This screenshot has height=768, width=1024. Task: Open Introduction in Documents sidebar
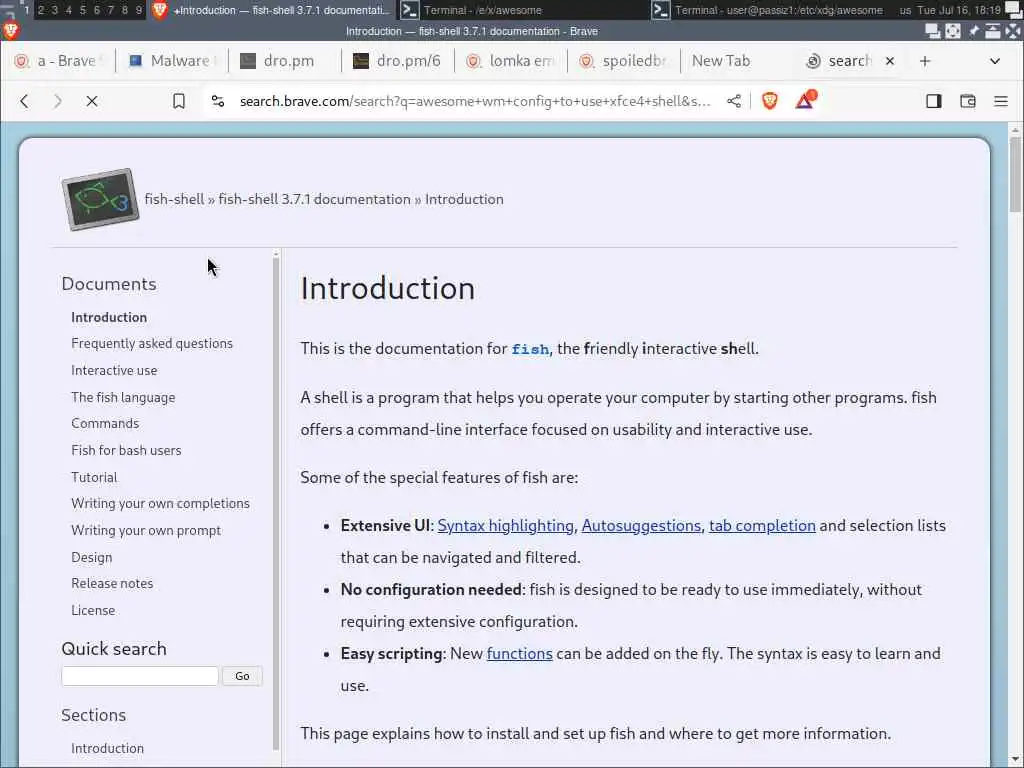click(x=109, y=317)
